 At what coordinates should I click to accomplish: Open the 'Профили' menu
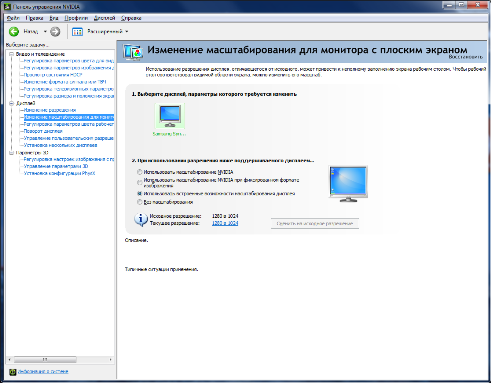pyautogui.click(x=76, y=18)
